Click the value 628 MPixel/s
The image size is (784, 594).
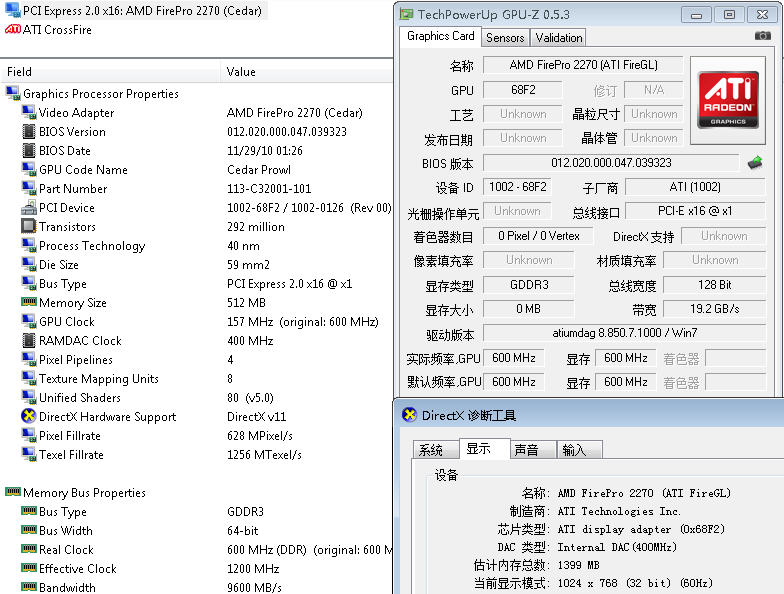260,436
